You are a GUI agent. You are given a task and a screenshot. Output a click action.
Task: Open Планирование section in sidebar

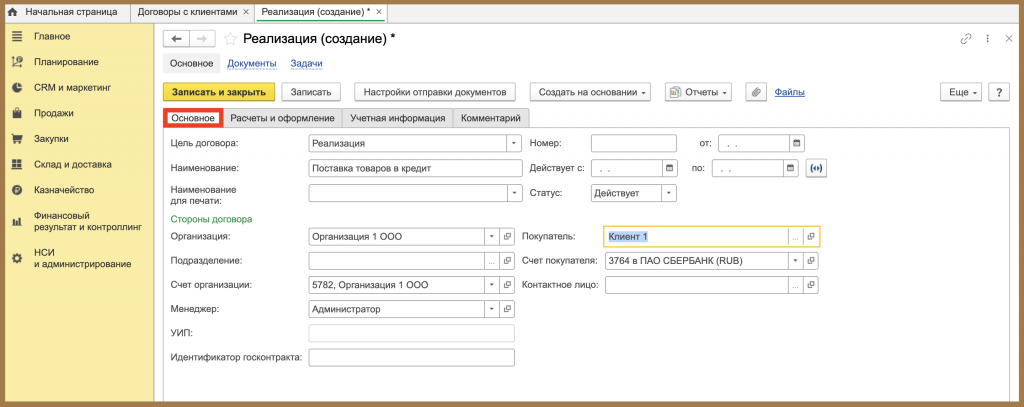coord(67,62)
